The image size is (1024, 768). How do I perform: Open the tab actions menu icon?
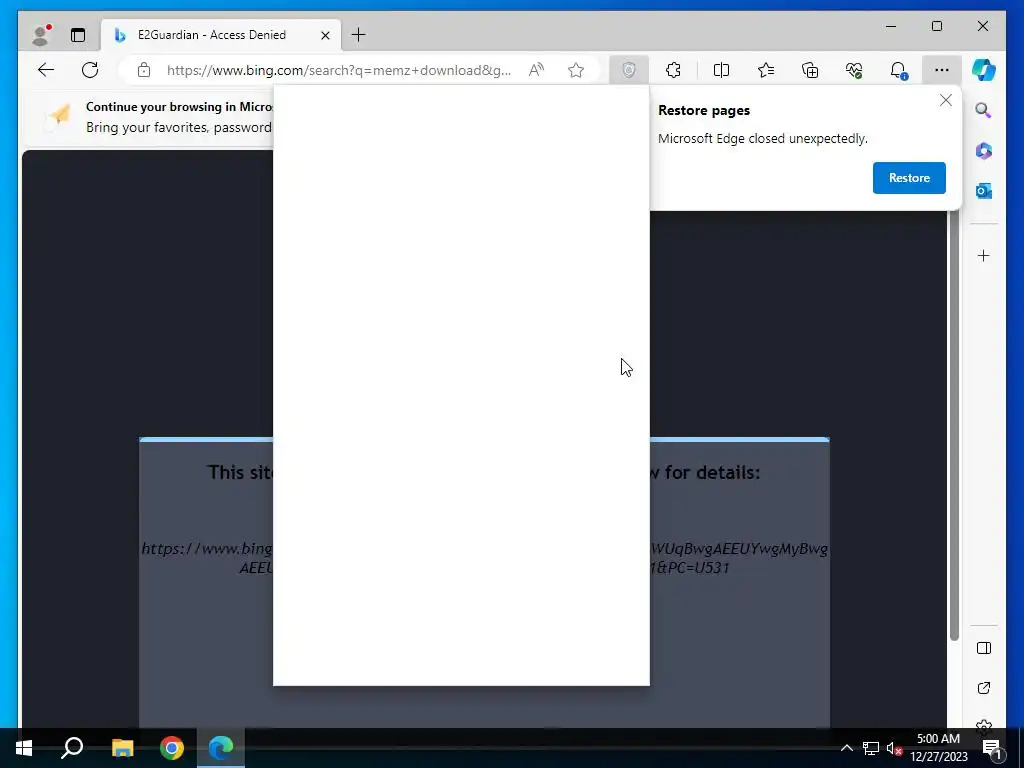78,35
